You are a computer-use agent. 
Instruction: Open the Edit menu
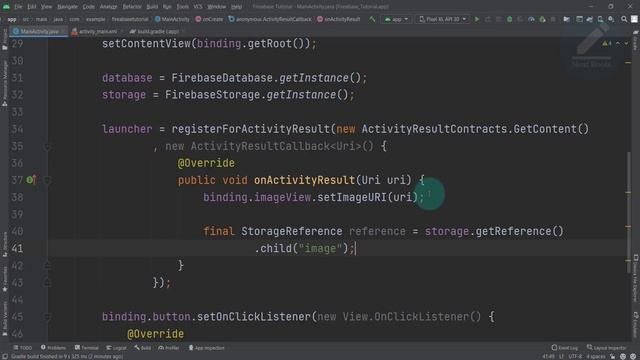click(x=32, y=7)
